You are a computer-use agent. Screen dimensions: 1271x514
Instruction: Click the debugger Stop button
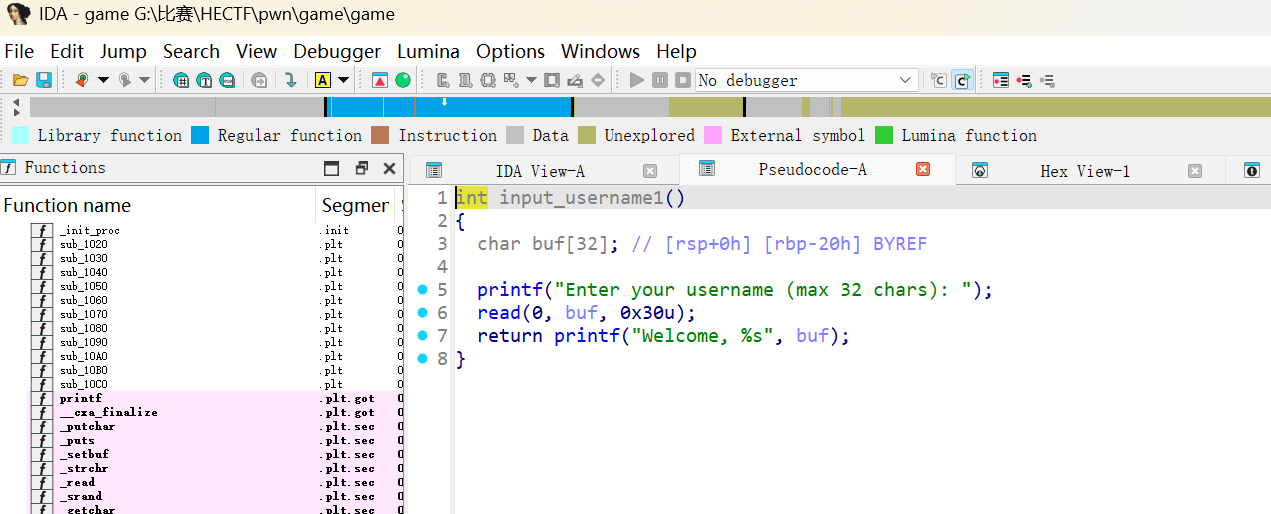point(683,80)
